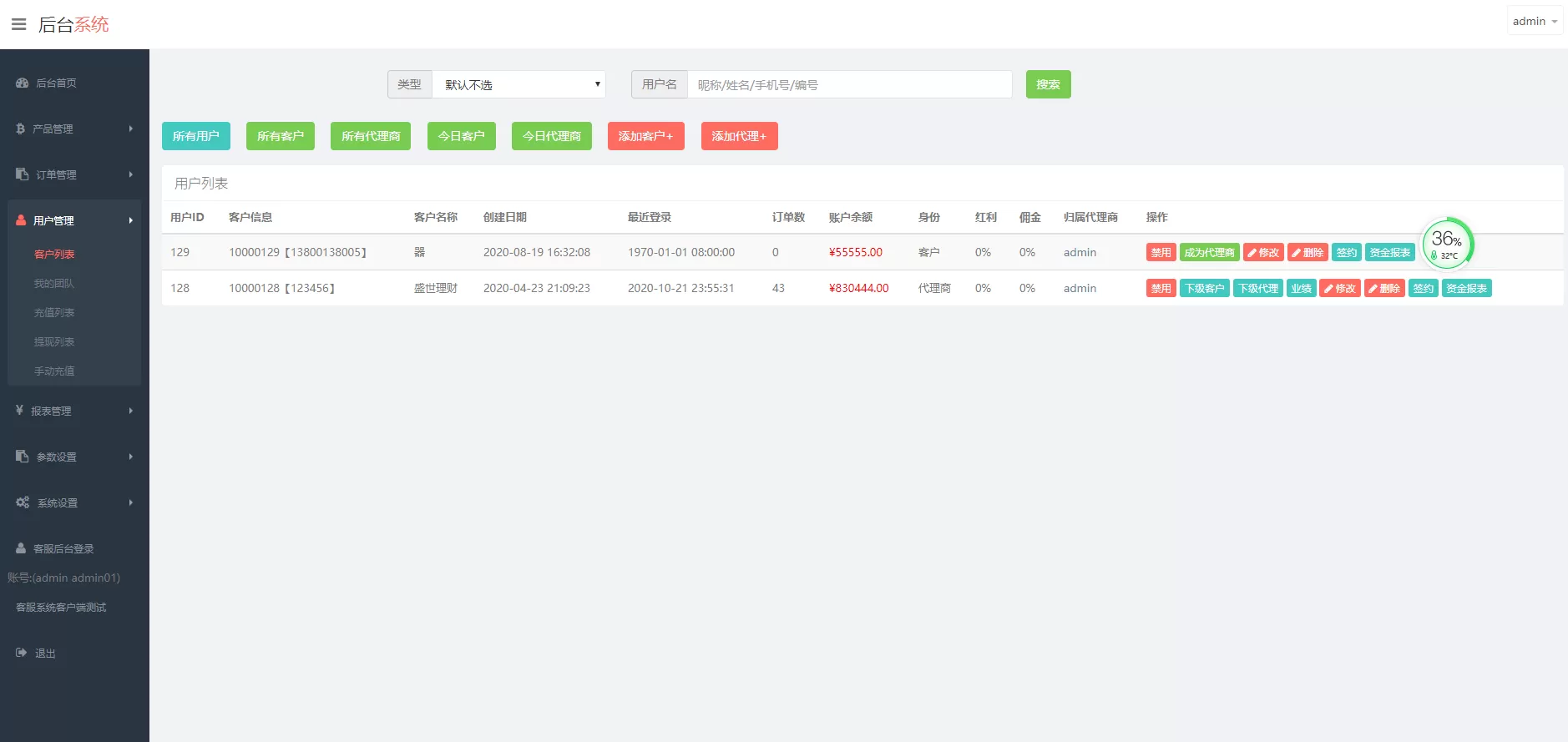Click 删除 pencil button for user 128

[x=1384, y=289]
